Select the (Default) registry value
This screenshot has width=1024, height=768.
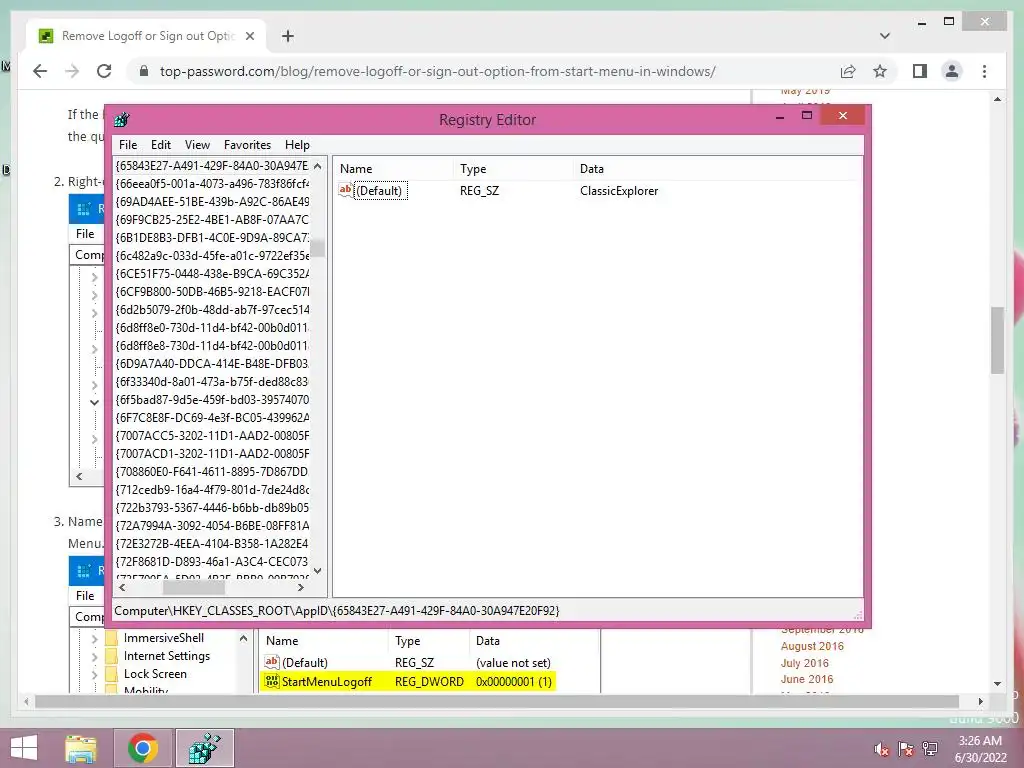379,191
